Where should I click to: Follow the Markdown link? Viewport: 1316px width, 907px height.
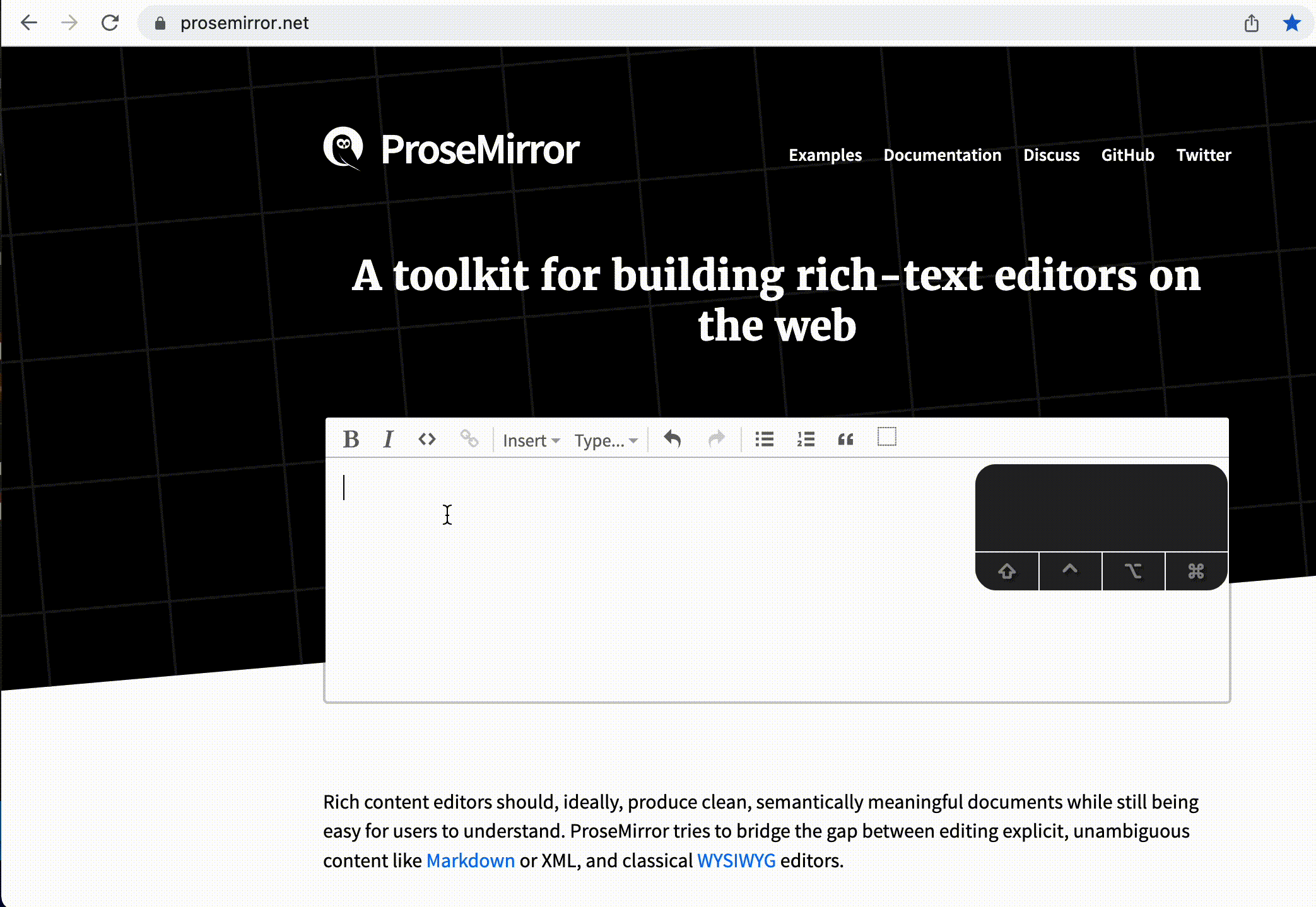click(471, 861)
